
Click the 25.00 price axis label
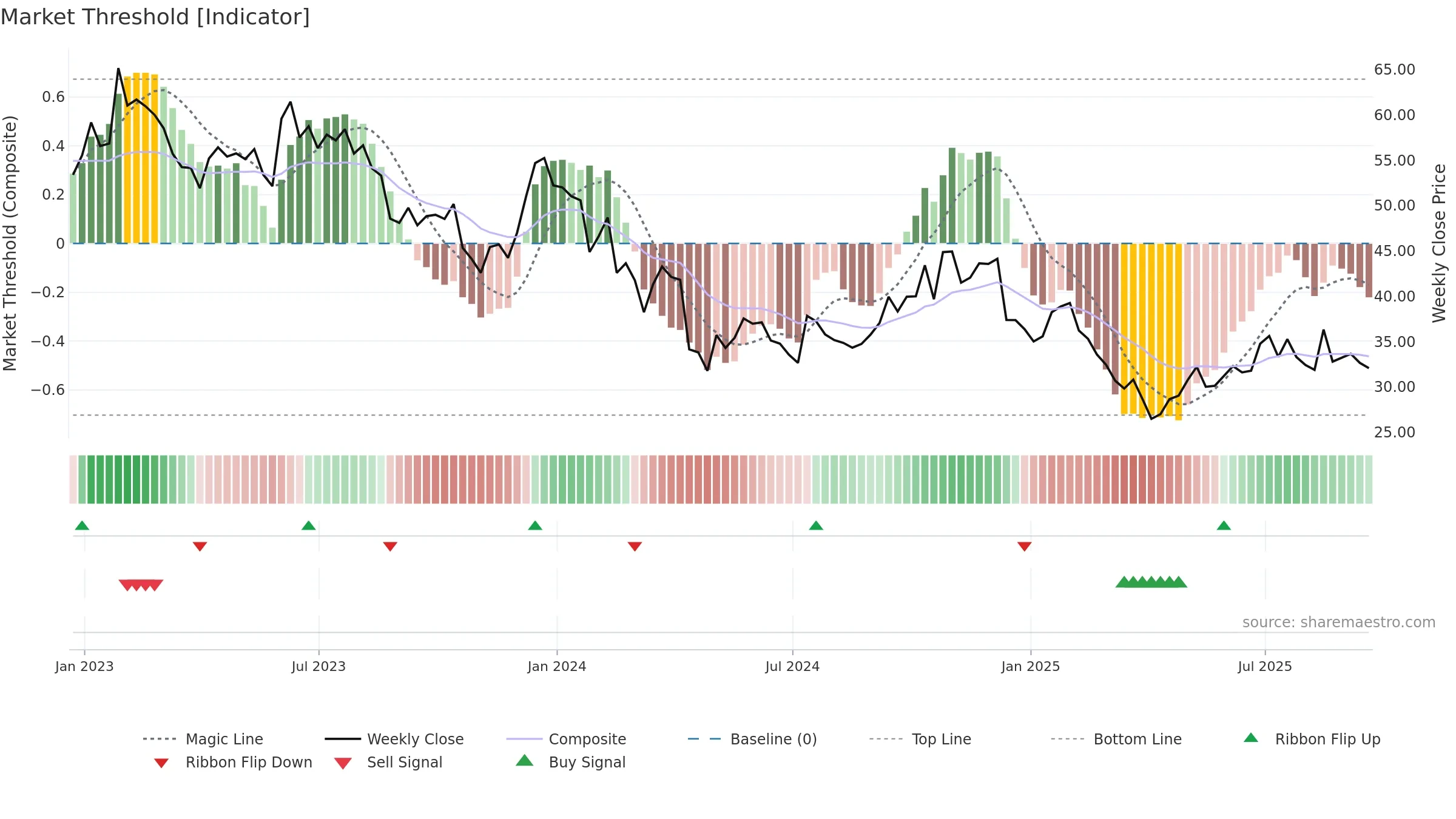tap(1394, 432)
